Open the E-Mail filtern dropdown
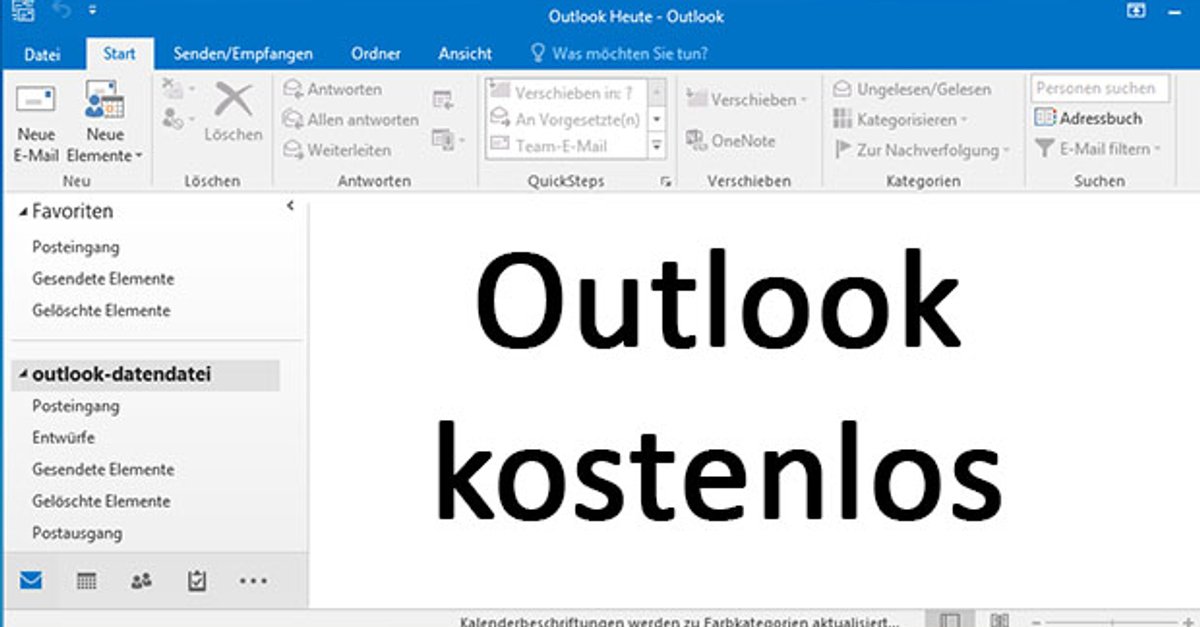 pyautogui.click(x=1097, y=149)
